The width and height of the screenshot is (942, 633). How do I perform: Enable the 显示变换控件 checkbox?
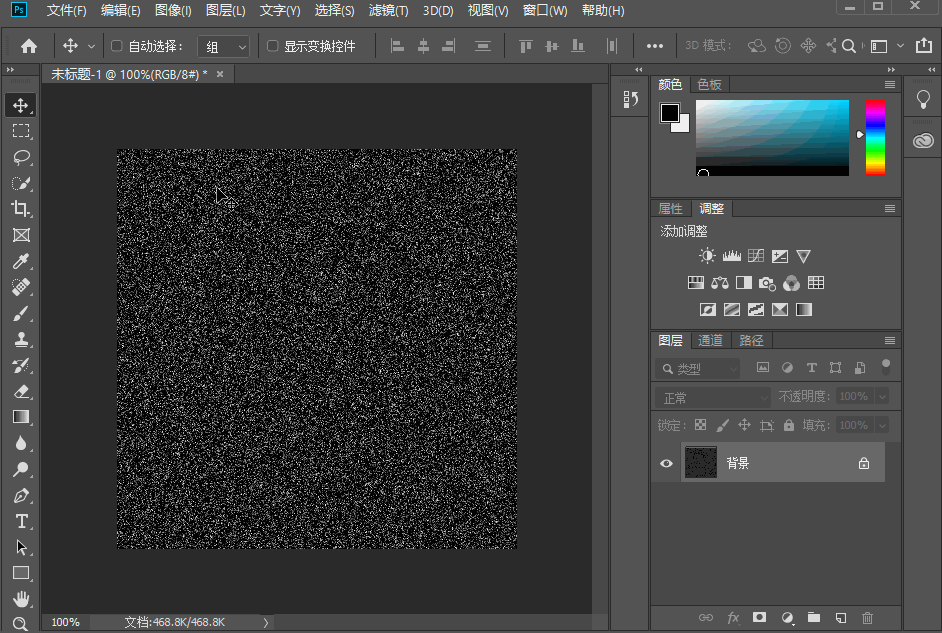click(x=272, y=46)
